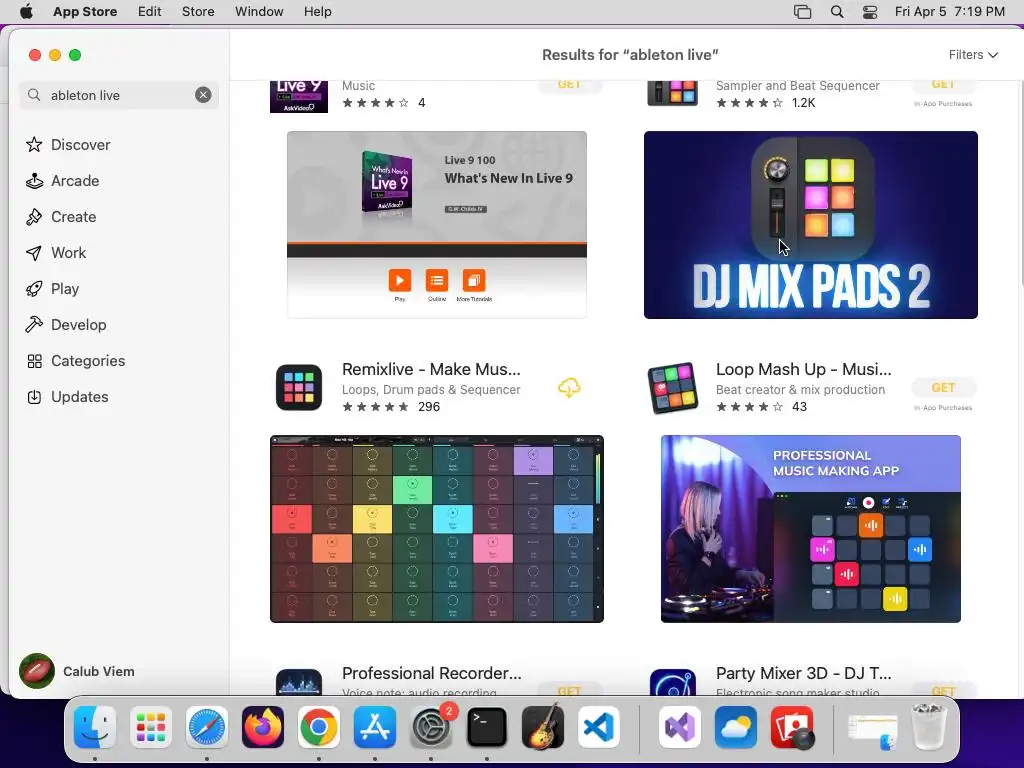The width and height of the screenshot is (1024, 768).
Task: Open the Help menu
Action: pos(317,12)
